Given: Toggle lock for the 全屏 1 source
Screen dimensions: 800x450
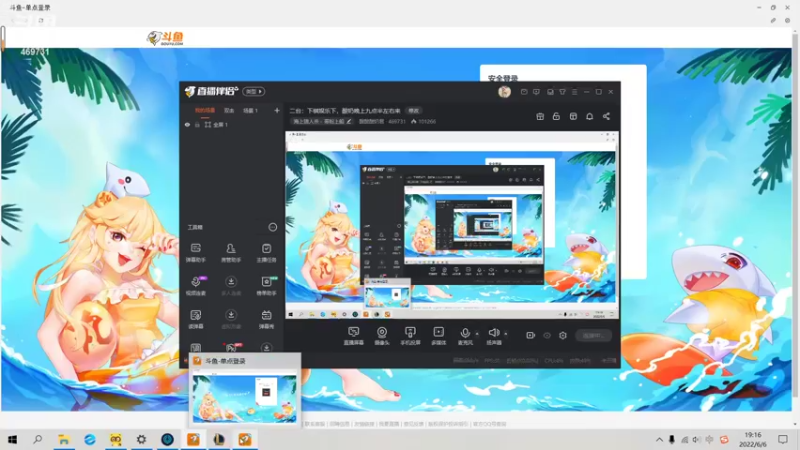Looking at the screenshot, I should [197, 124].
